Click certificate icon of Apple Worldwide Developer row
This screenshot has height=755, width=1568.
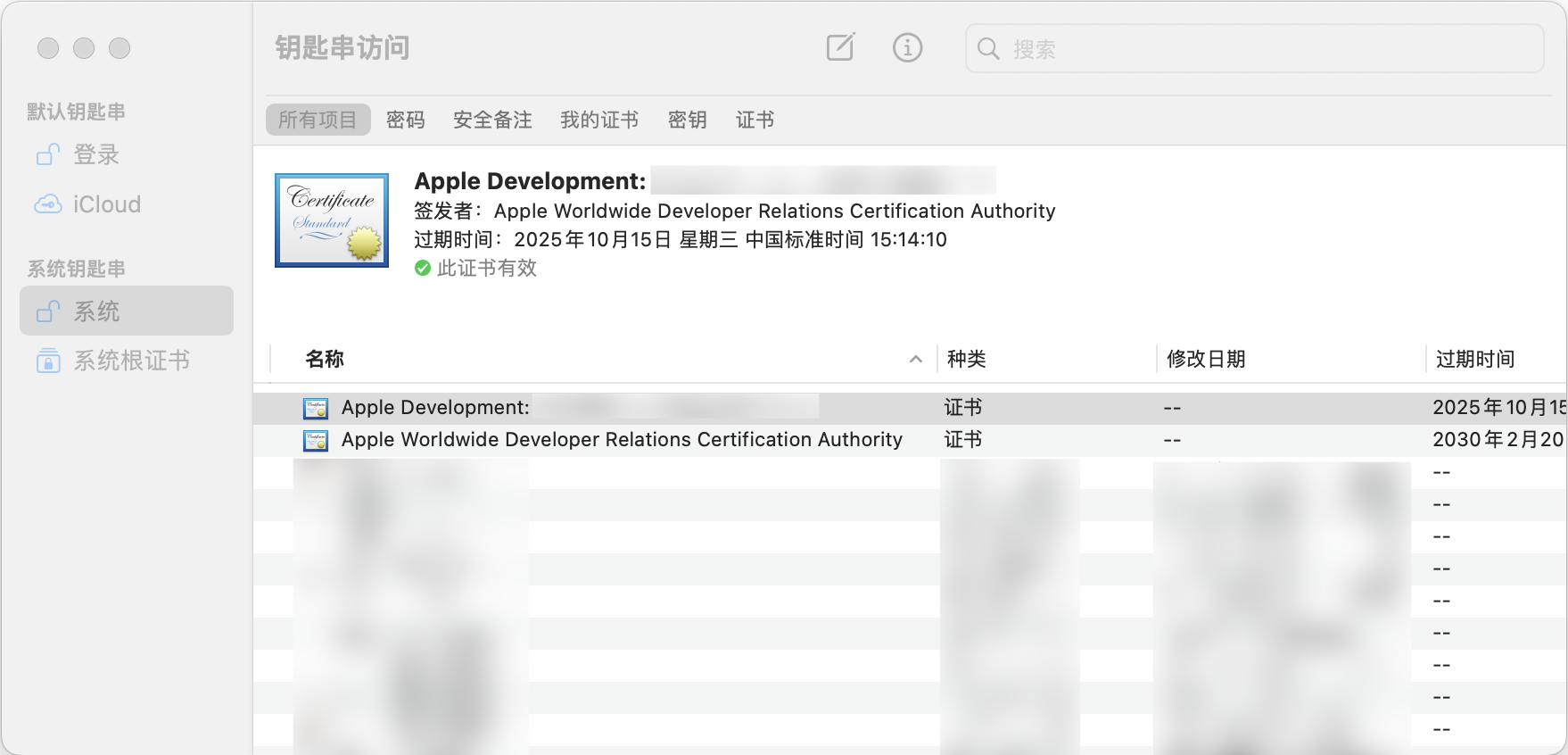(x=316, y=441)
